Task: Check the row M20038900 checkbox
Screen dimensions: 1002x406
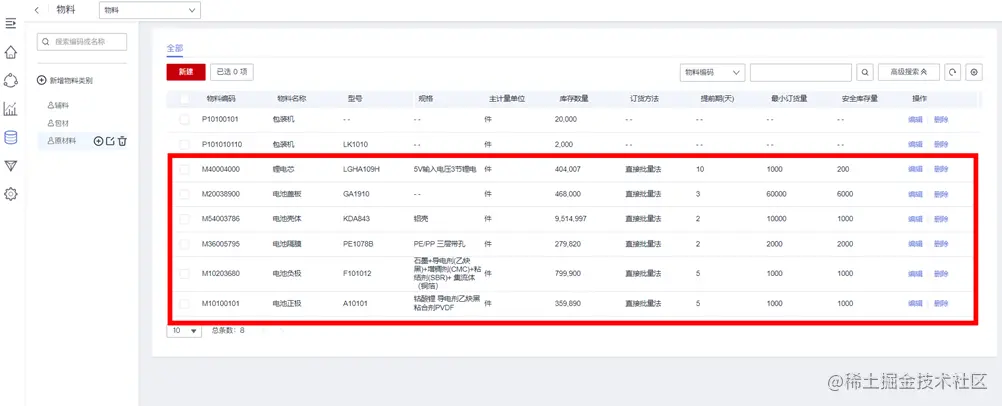Action: coord(185,194)
